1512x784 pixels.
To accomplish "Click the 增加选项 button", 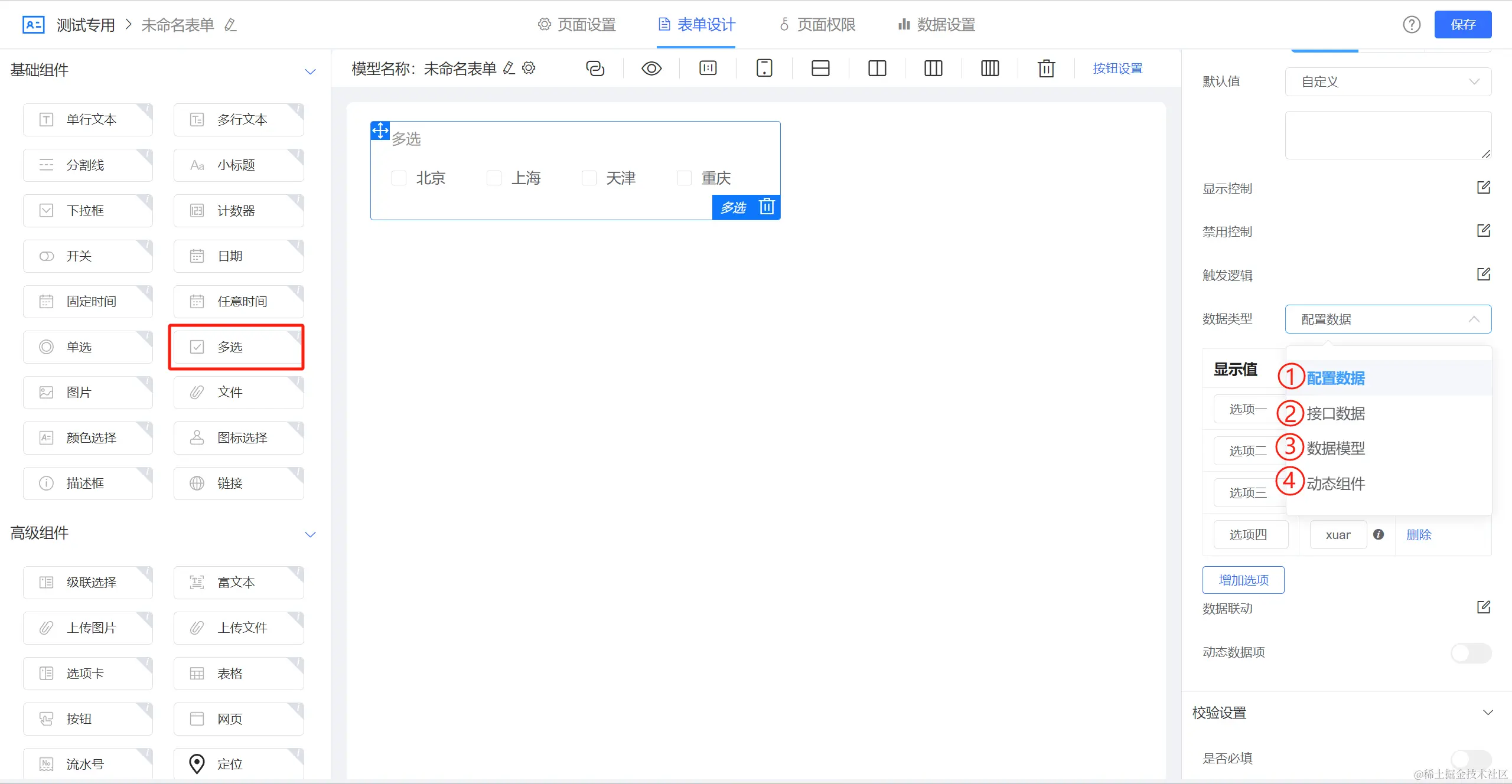I will point(1243,580).
